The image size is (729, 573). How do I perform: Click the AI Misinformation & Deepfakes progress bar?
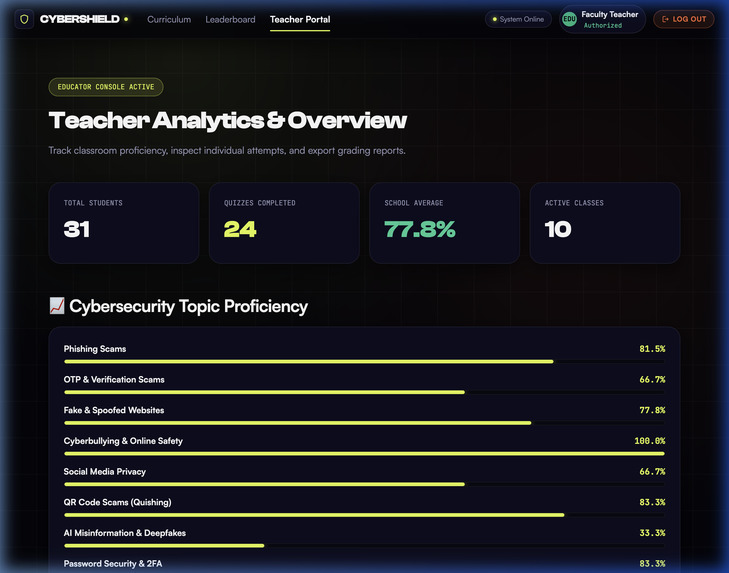pyautogui.click(x=364, y=546)
